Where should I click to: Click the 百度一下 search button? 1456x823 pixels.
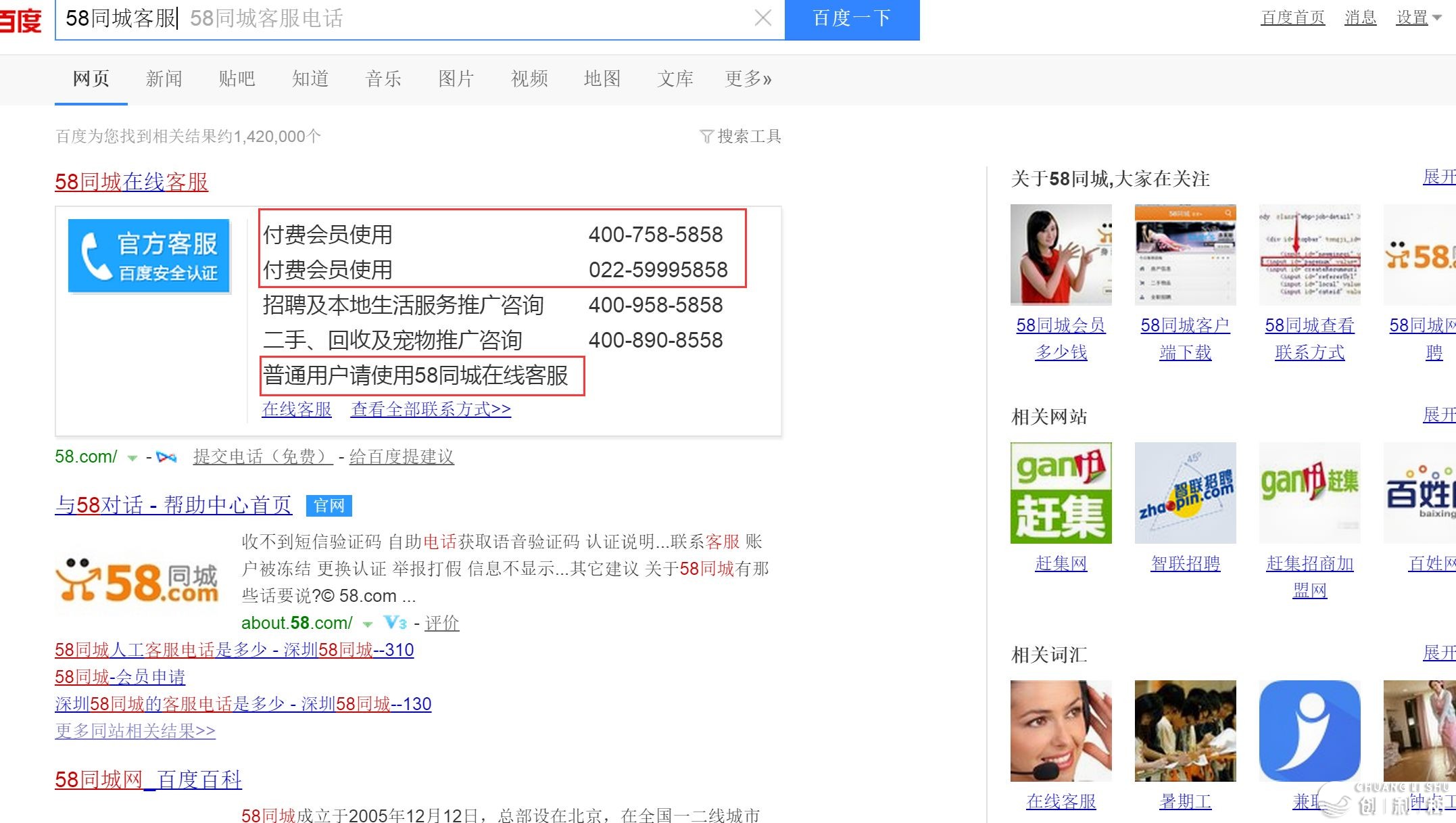coord(852,19)
